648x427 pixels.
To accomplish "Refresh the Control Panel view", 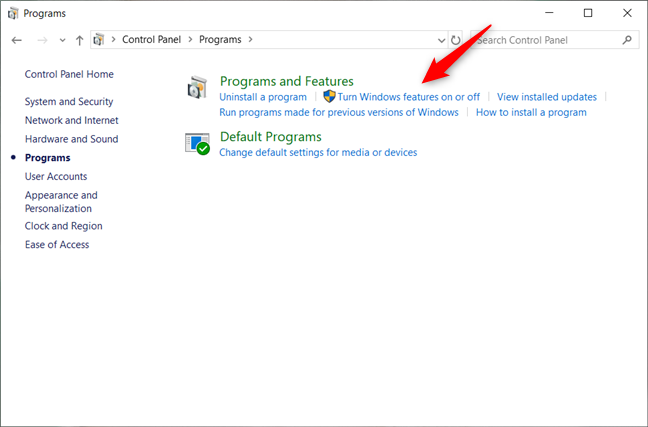I will tap(455, 40).
